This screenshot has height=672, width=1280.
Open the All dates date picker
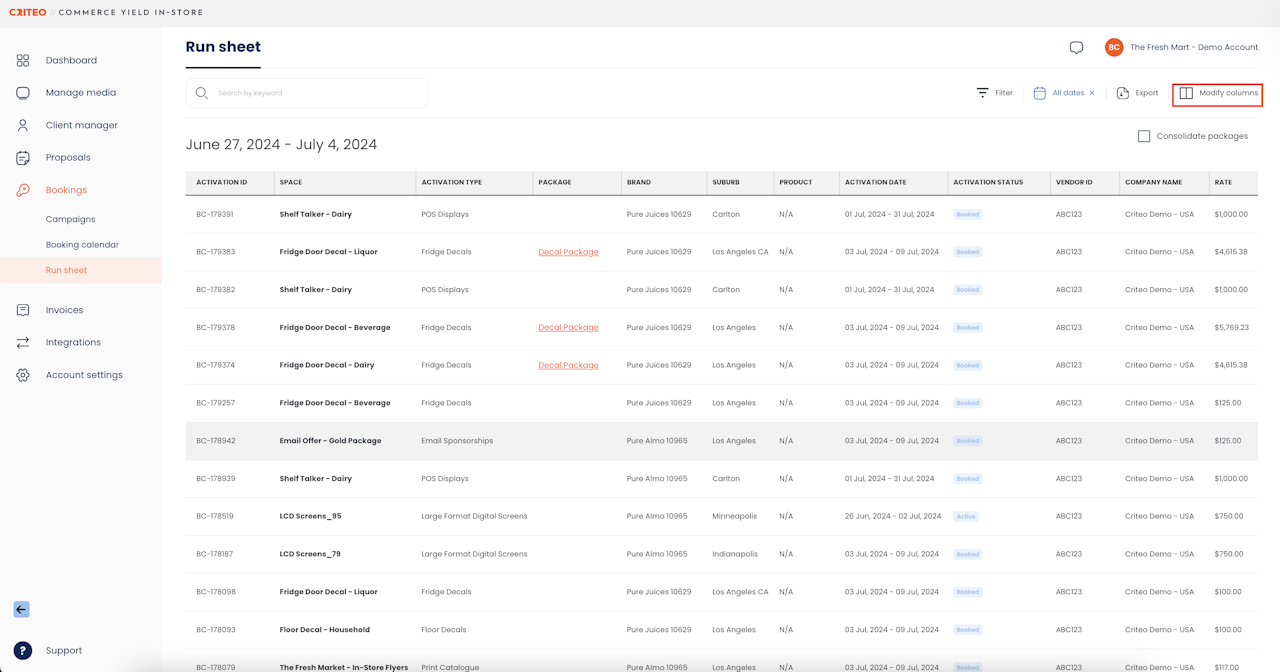click(x=1060, y=93)
